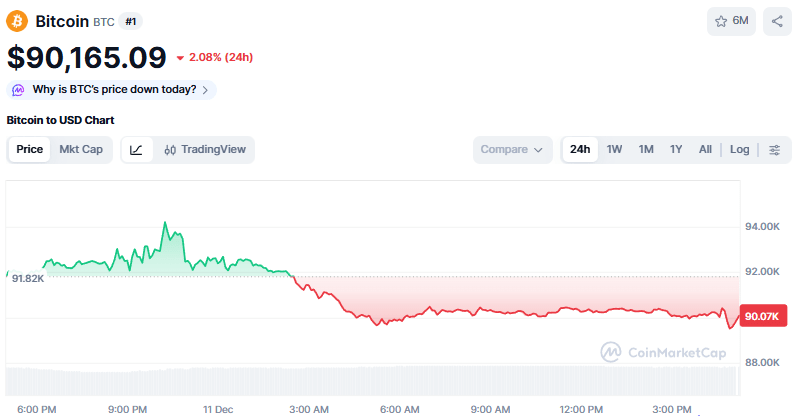This screenshot has width=801, height=416.
Task: Switch chart to Mkt Cap view
Action: point(81,150)
